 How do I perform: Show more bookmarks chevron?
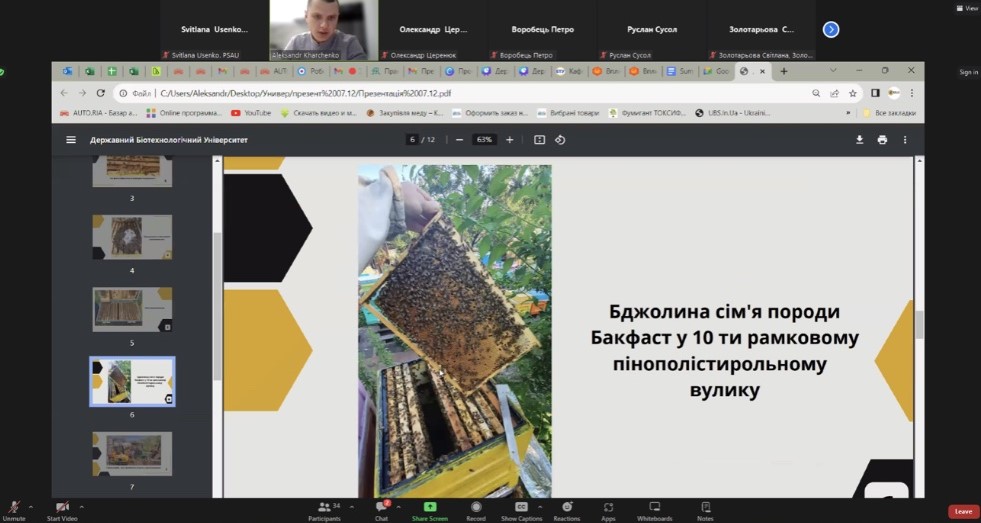(x=848, y=113)
